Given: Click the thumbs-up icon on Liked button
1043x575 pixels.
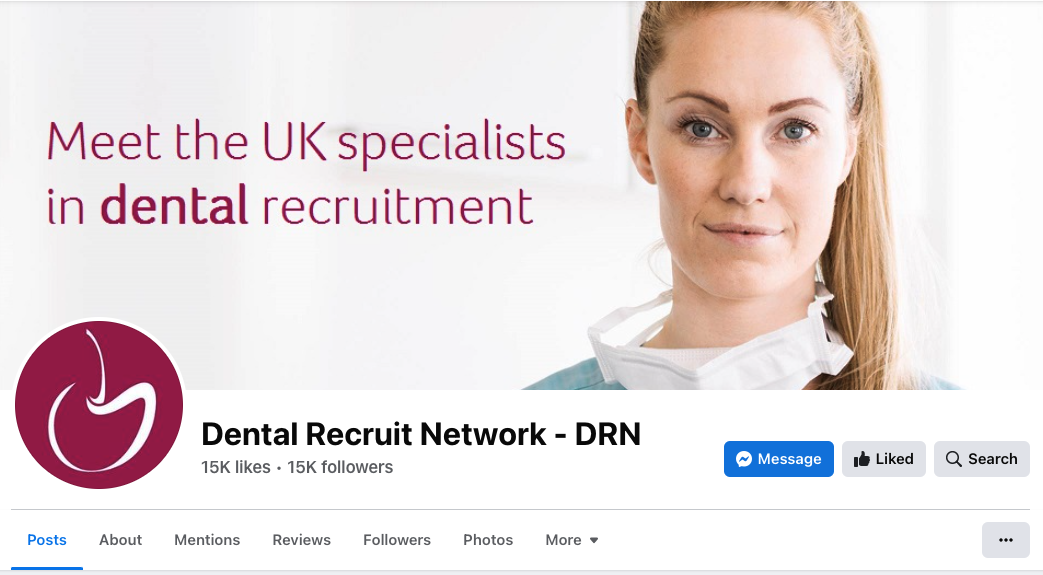Looking at the screenshot, I should click(x=862, y=459).
